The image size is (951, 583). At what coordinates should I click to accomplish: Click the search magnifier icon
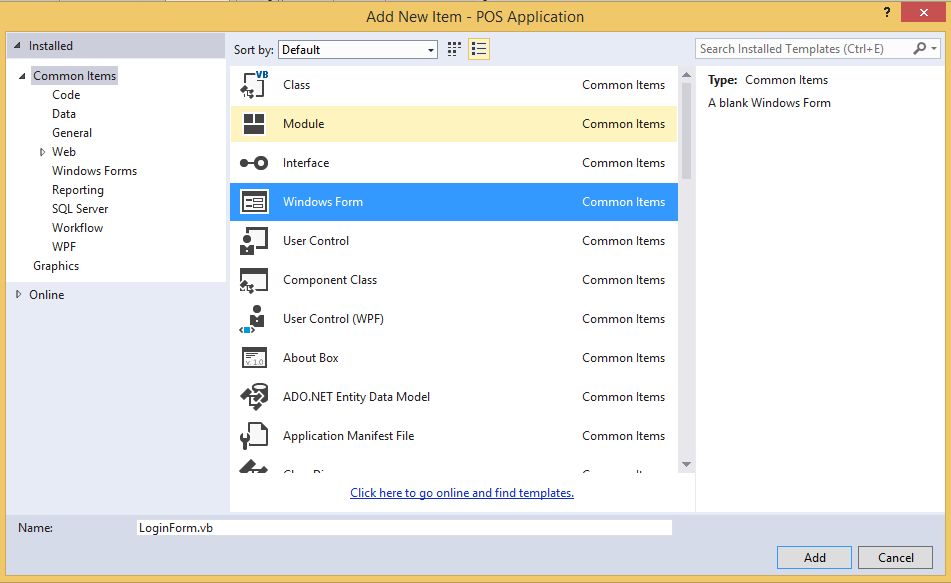coord(919,48)
